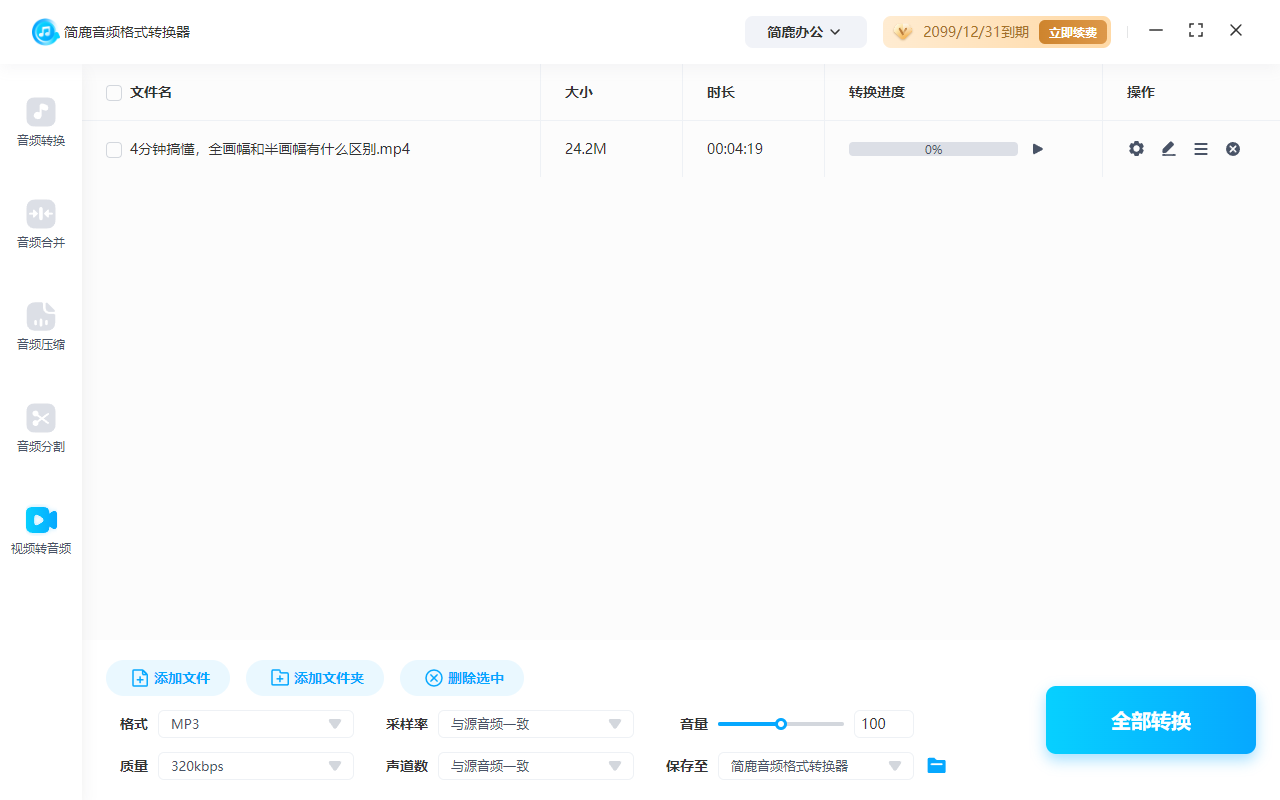The width and height of the screenshot is (1280, 800).
Task: Open the 格式 dropdown showing MP3
Action: [255, 723]
